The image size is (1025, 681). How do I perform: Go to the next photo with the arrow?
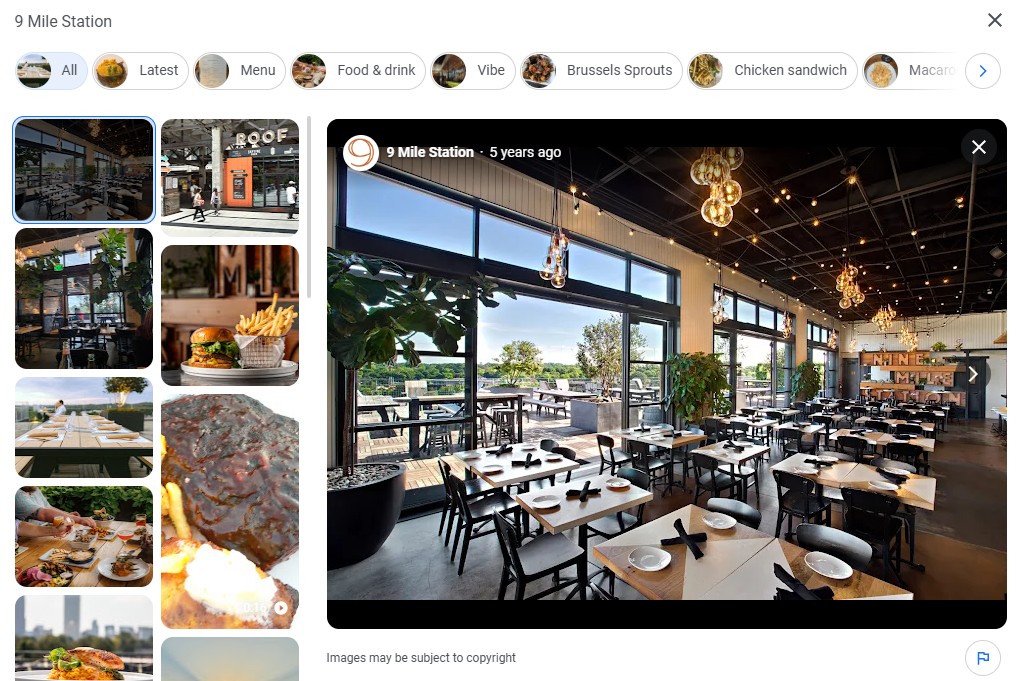[973, 374]
